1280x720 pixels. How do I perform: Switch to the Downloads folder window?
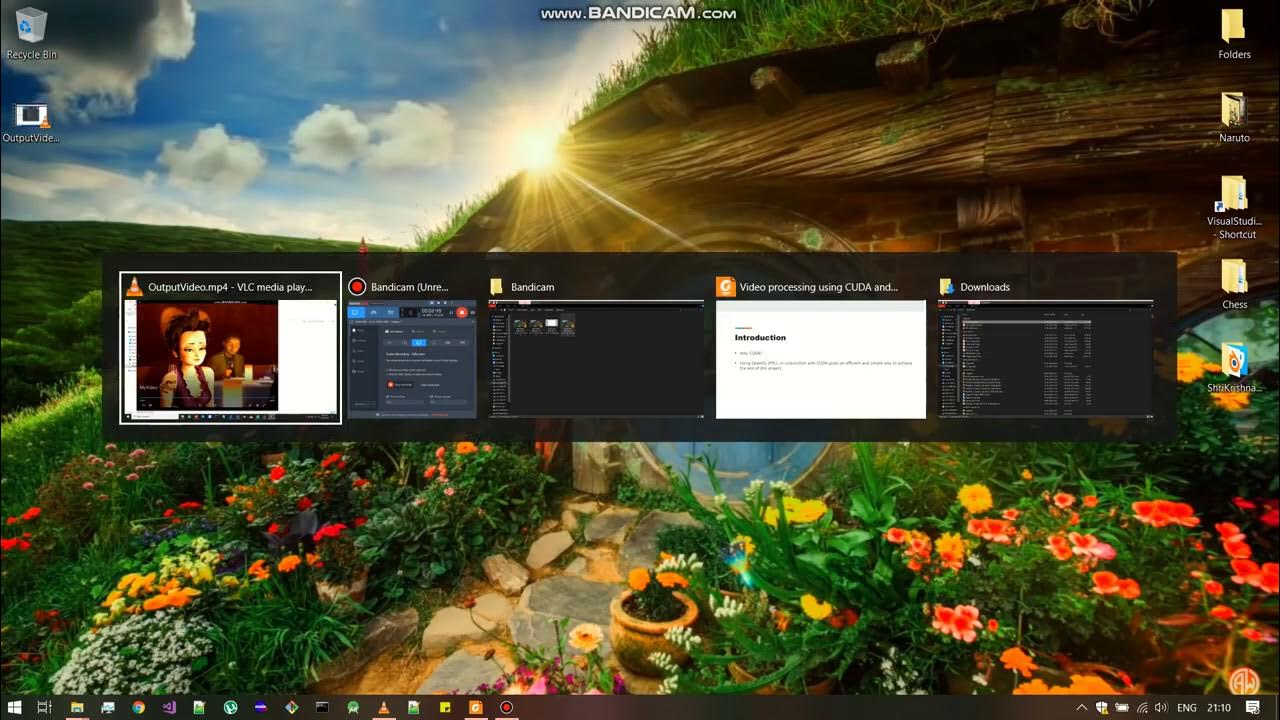point(1045,348)
